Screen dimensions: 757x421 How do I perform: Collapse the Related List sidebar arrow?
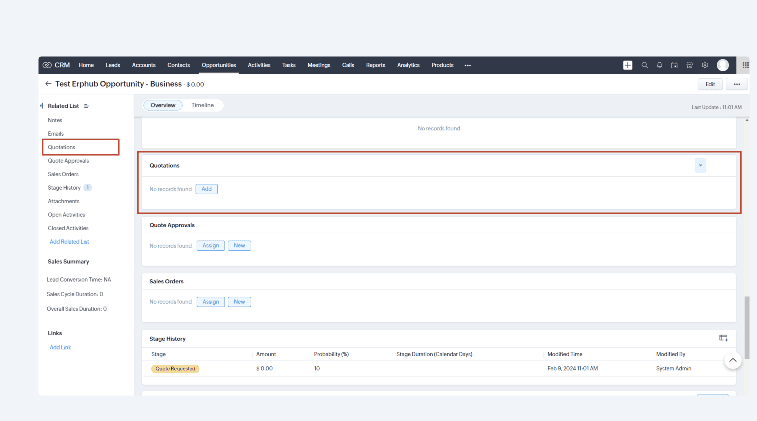(x=42, y=106)
